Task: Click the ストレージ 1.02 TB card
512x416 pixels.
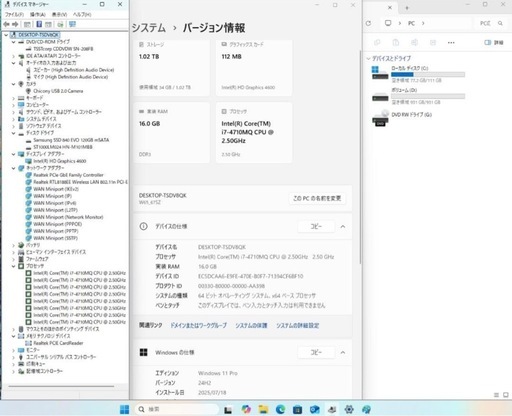Action: click(x=171, y=68)
